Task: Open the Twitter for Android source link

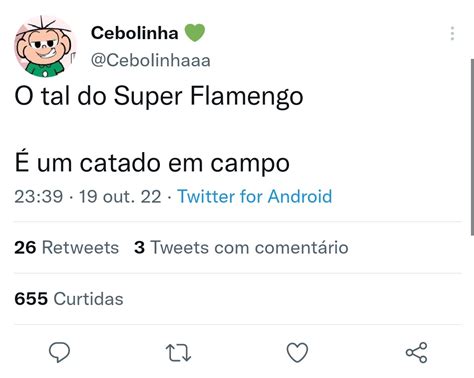Action: pos(255,196)
